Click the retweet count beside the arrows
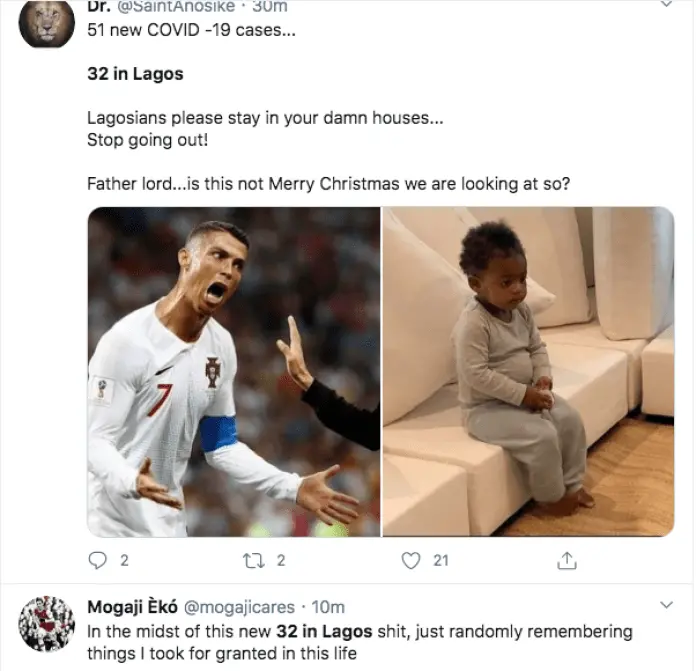This screenshot has height=671, width=696. click(x=281, y=560)
